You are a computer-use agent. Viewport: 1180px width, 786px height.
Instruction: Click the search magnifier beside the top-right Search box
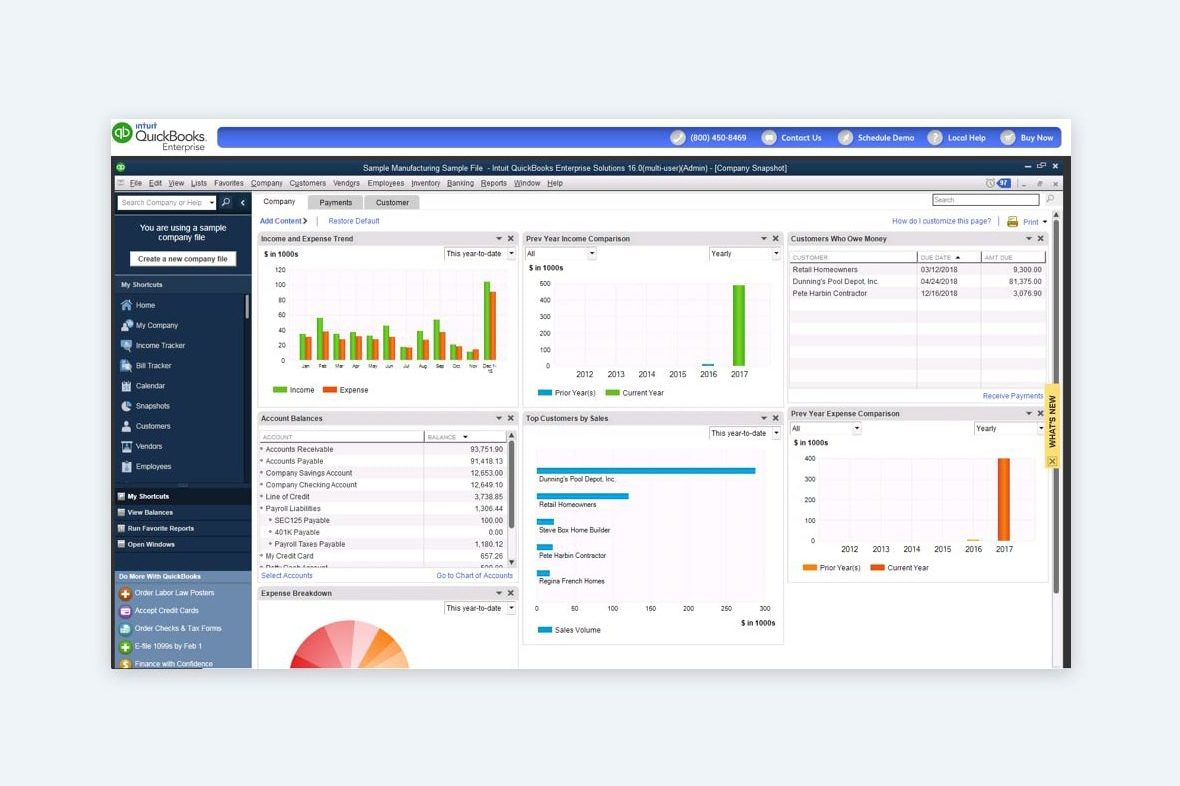pos(1050,199)
